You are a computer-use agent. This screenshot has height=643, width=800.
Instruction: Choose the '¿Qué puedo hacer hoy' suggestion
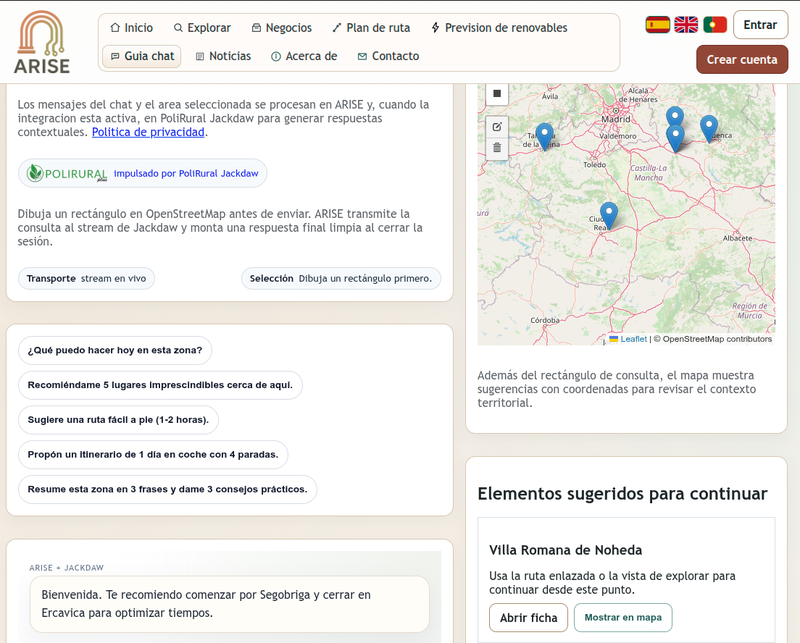point(115,350)
